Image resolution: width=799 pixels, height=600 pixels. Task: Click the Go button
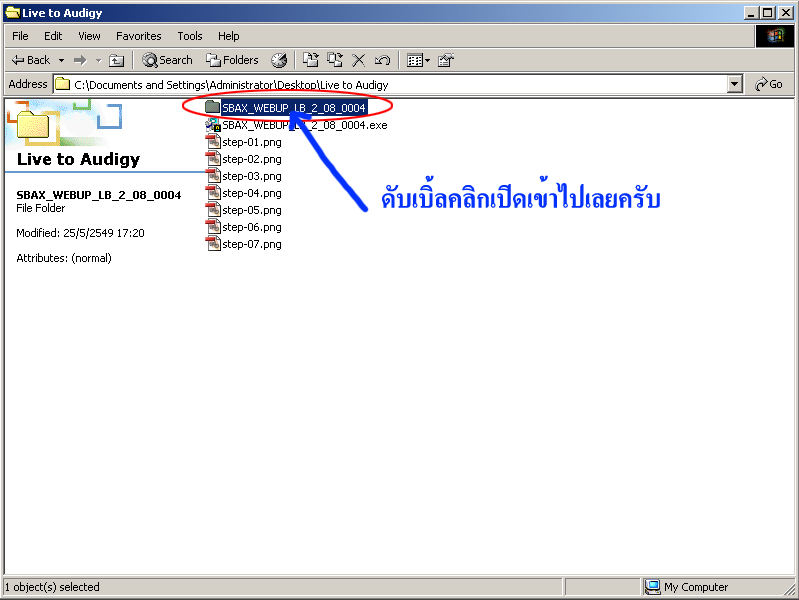pos(769,84)
